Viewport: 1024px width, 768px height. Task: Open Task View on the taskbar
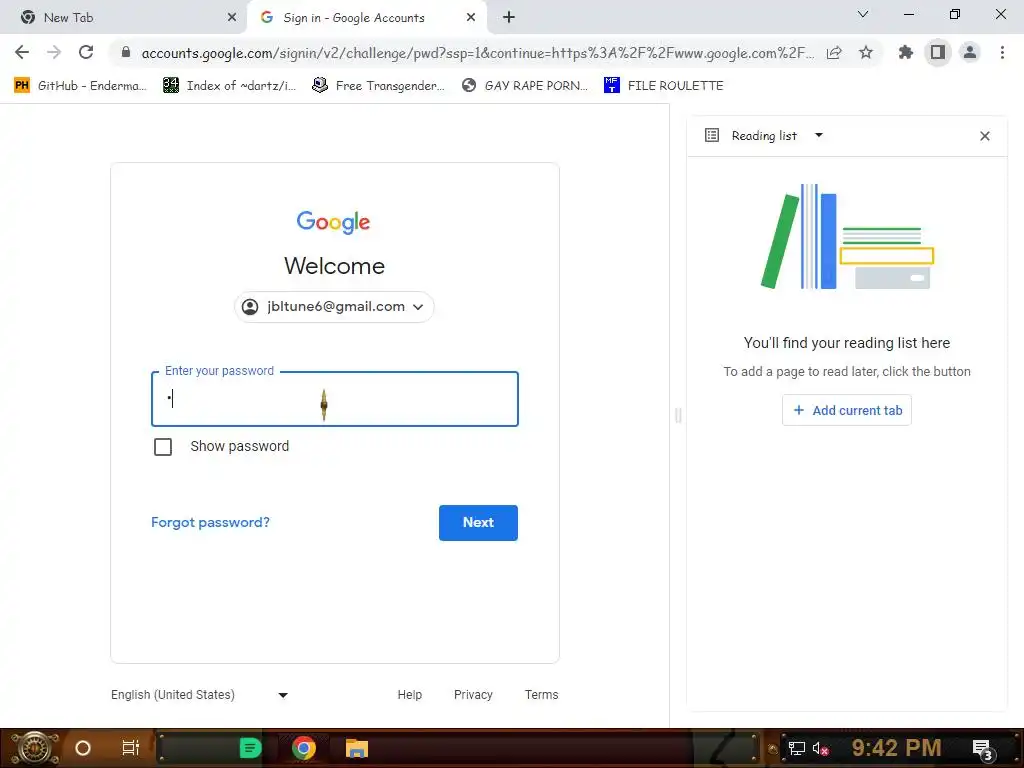[x=131, y=748]
